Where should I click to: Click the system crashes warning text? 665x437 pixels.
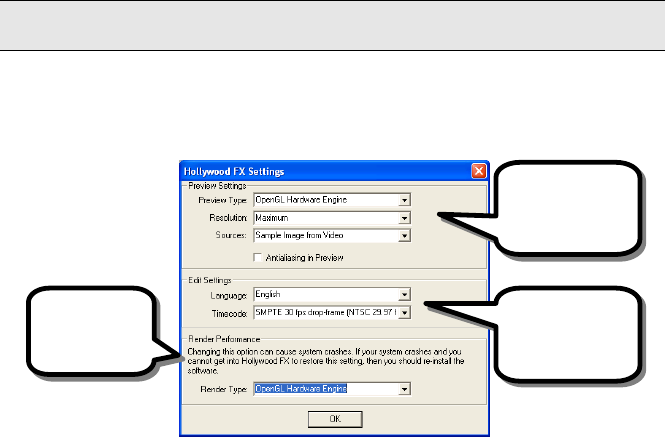click(326, 361)
